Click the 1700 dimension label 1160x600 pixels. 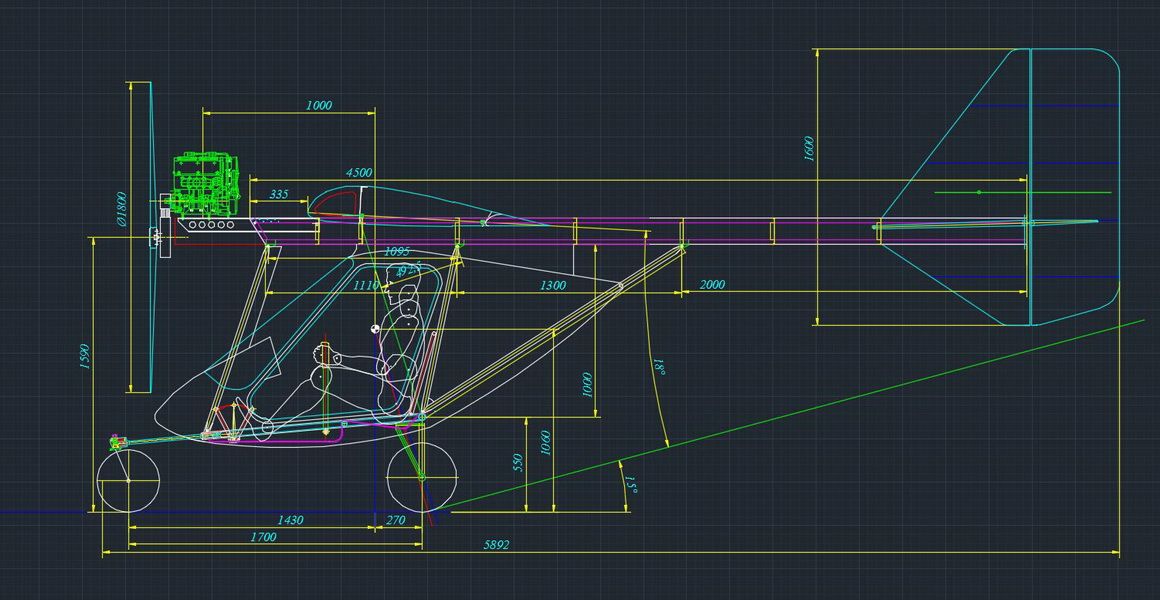[262, 537]
